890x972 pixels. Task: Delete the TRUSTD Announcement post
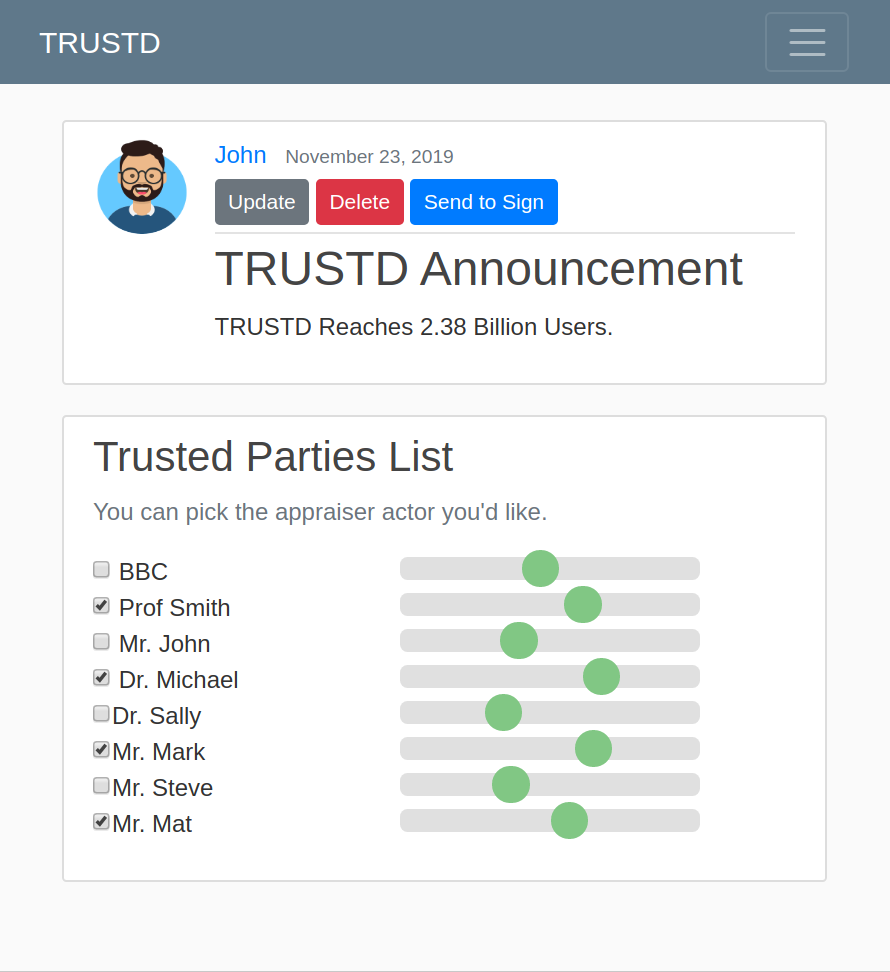coord(359,202)
